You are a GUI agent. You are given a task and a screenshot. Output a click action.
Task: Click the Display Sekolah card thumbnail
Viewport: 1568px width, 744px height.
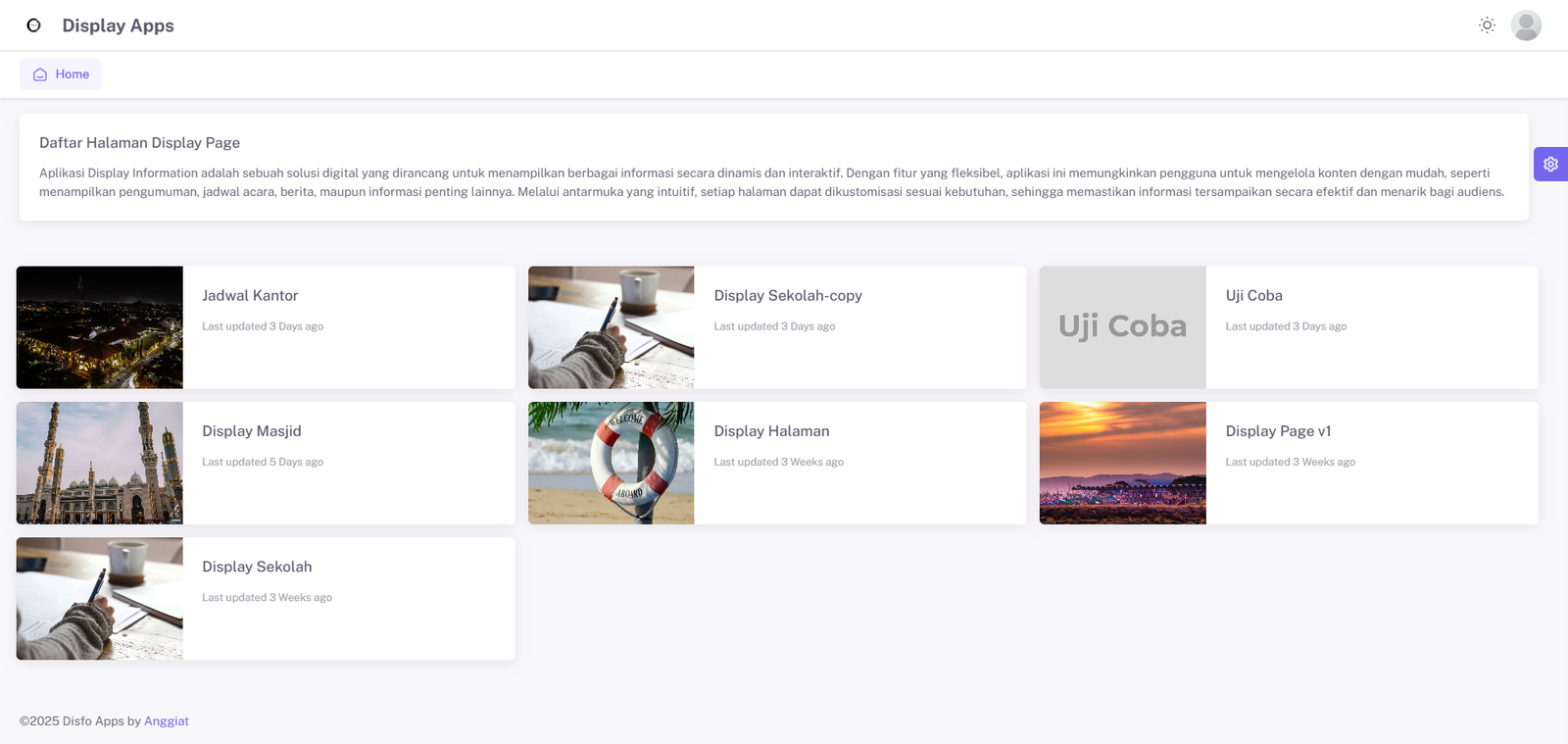tap(100, 598)
